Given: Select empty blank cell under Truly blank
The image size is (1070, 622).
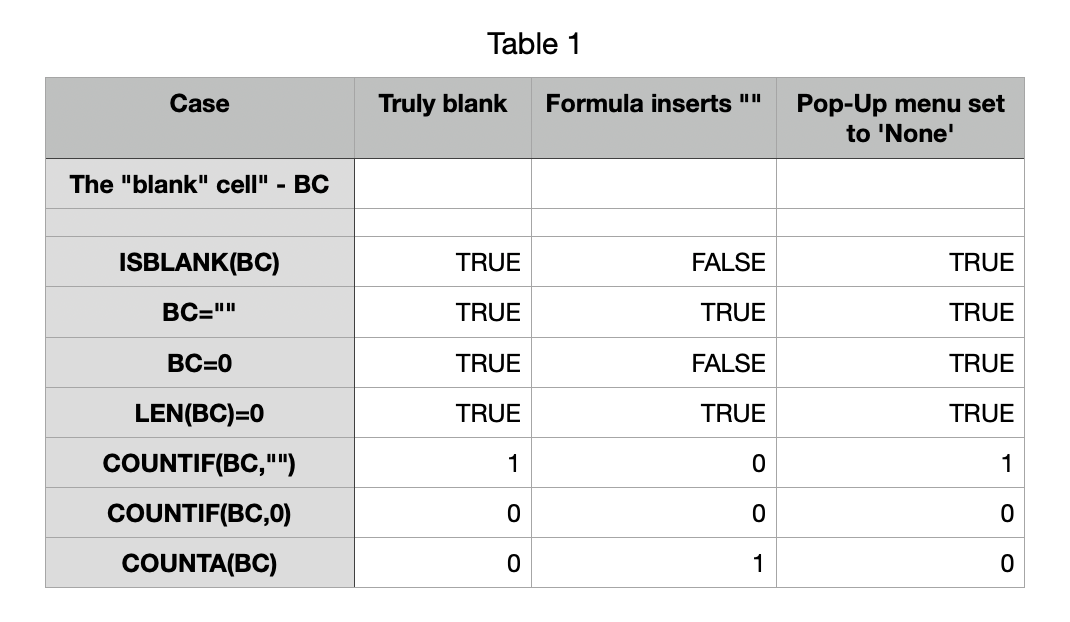Looking at the screenshot, I should tap(442, 184).
